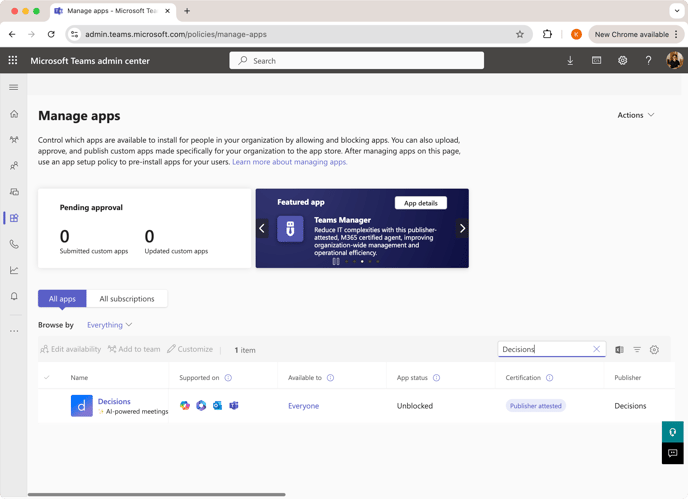Open the feedback chat floating button
688x499 pixels.
click(673, 453)
